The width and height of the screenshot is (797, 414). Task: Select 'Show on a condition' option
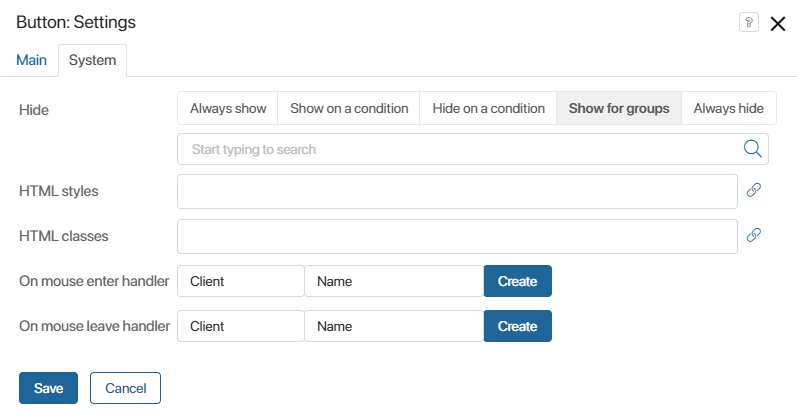pyautogui.click(x=349, y=108)
